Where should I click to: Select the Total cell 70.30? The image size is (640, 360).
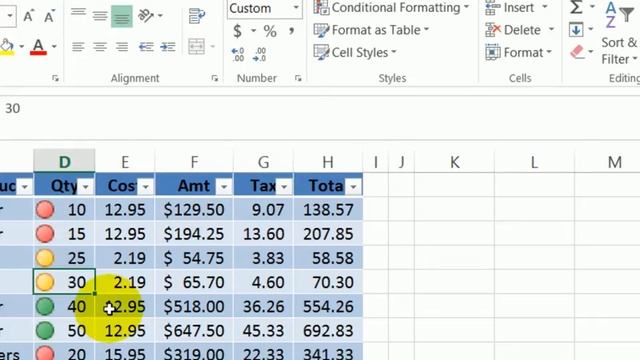[328, 282]
